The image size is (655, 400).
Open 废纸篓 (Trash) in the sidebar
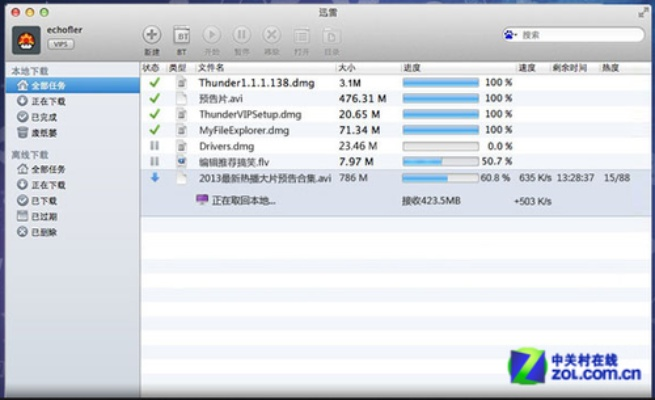(44, 131)
